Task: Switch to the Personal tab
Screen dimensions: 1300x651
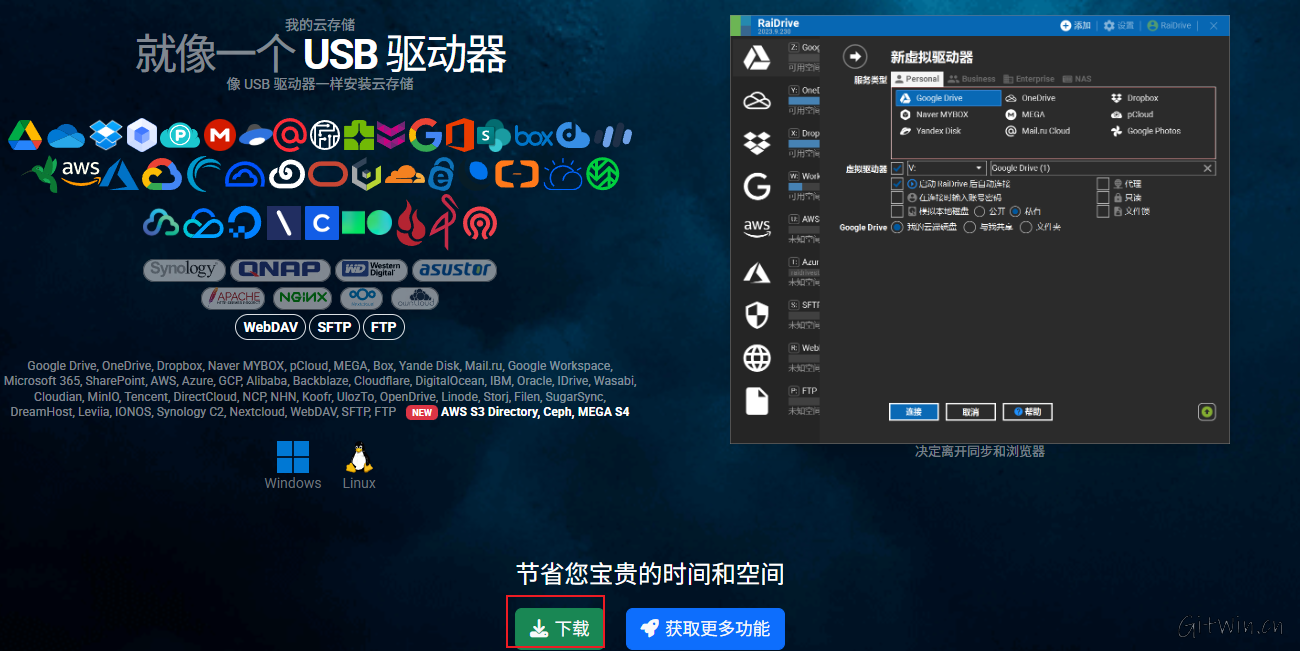Action: click(x=917, y=79)
